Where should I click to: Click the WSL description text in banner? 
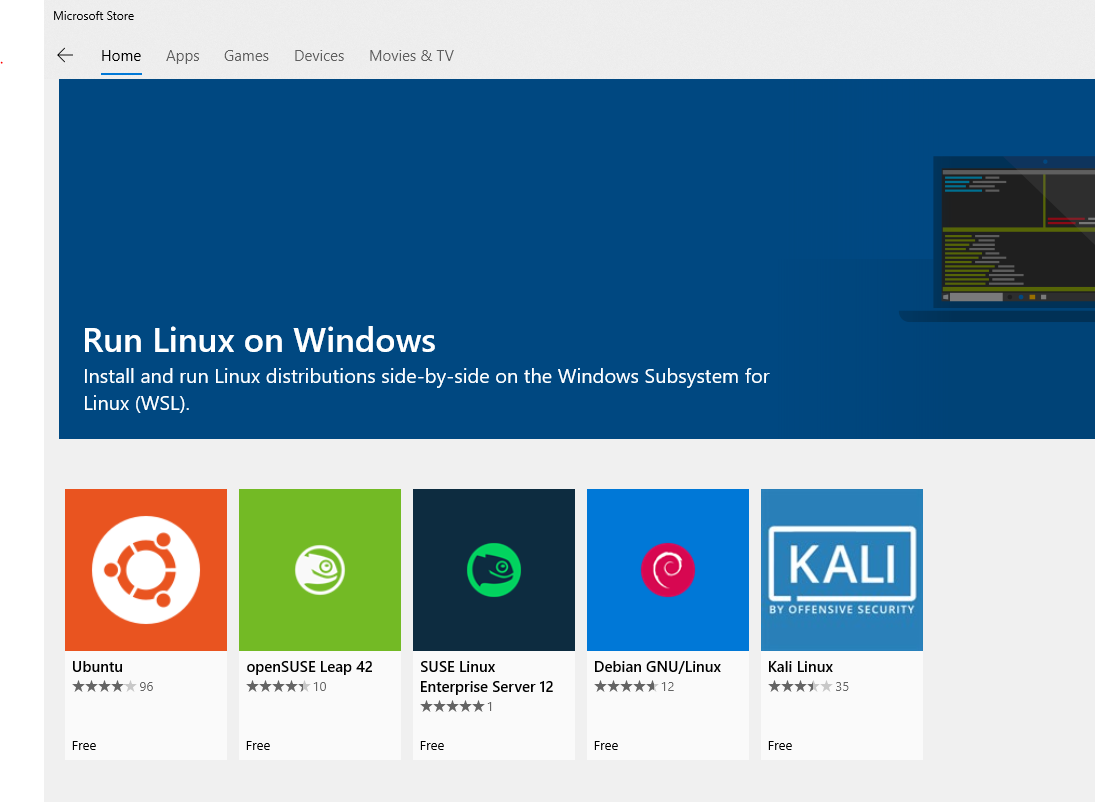coord(426,390)
